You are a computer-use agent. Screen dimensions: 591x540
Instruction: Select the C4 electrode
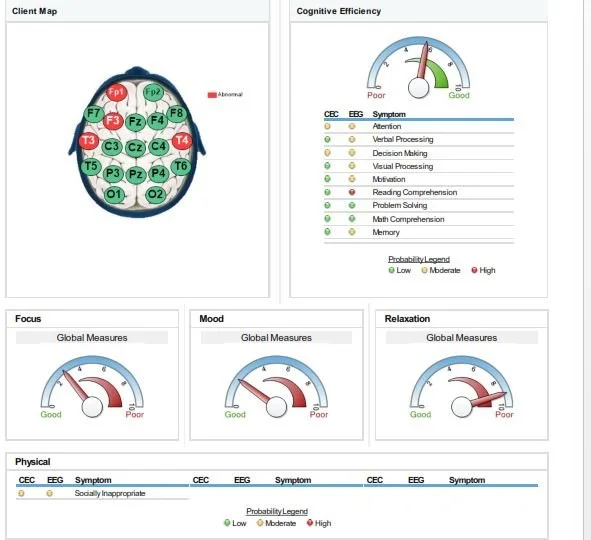[158, 146]
